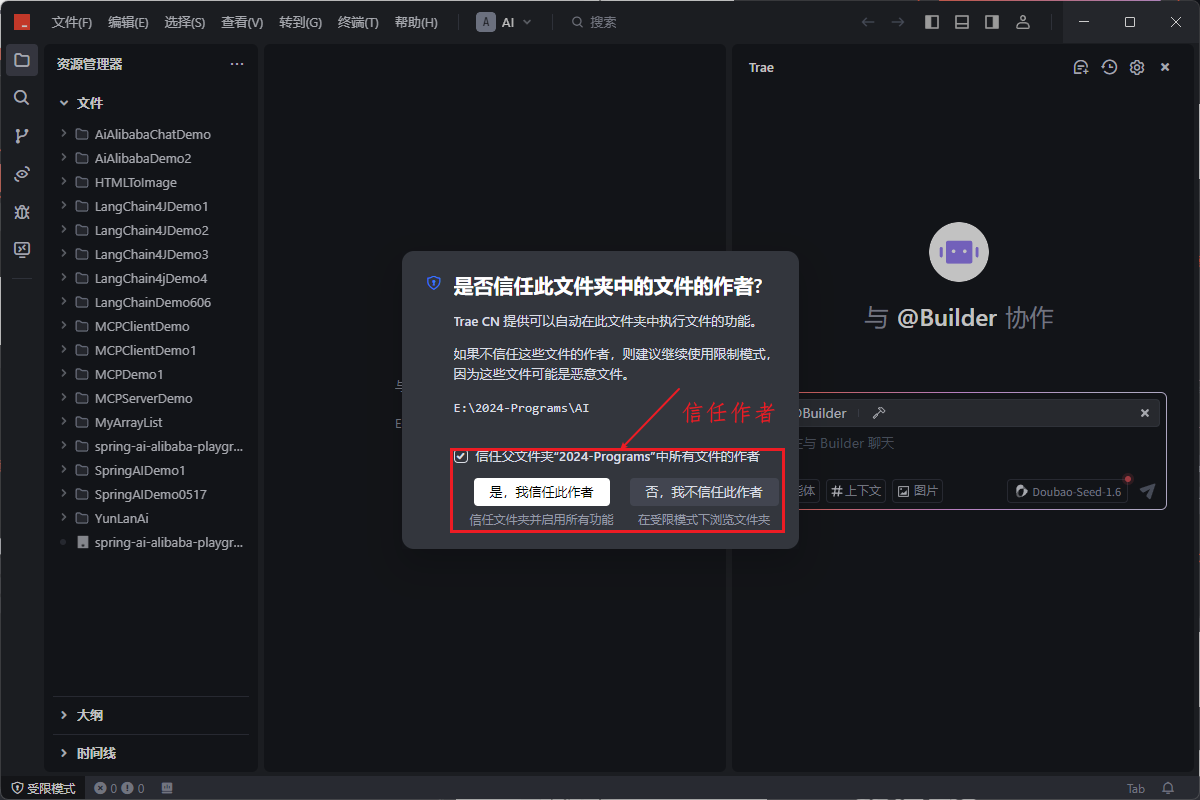
Task: Open notifications bell in status bar
Action: tap(1168, 788)
